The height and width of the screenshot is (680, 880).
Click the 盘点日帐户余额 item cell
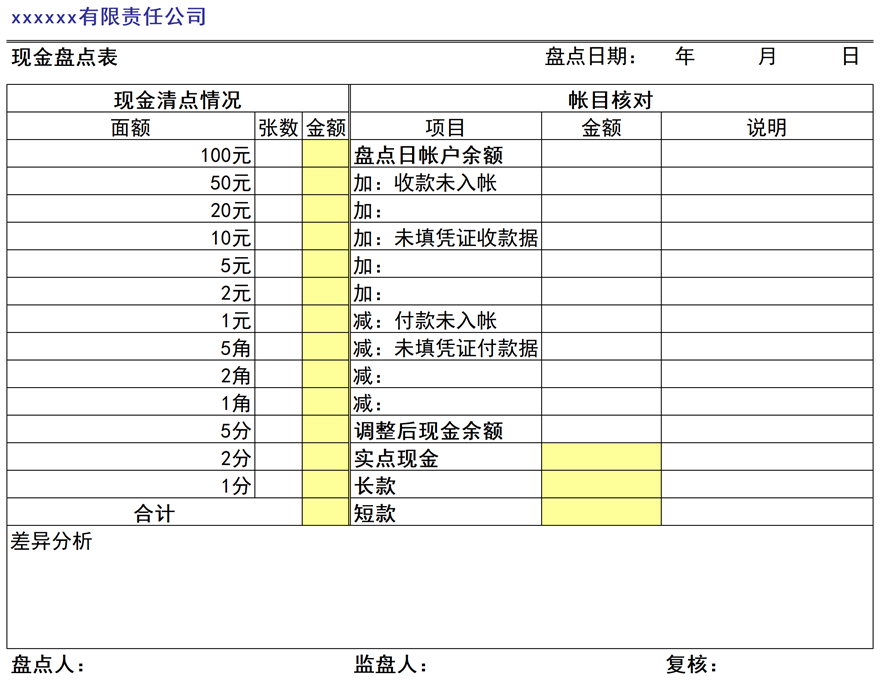(x=446, y=154)
